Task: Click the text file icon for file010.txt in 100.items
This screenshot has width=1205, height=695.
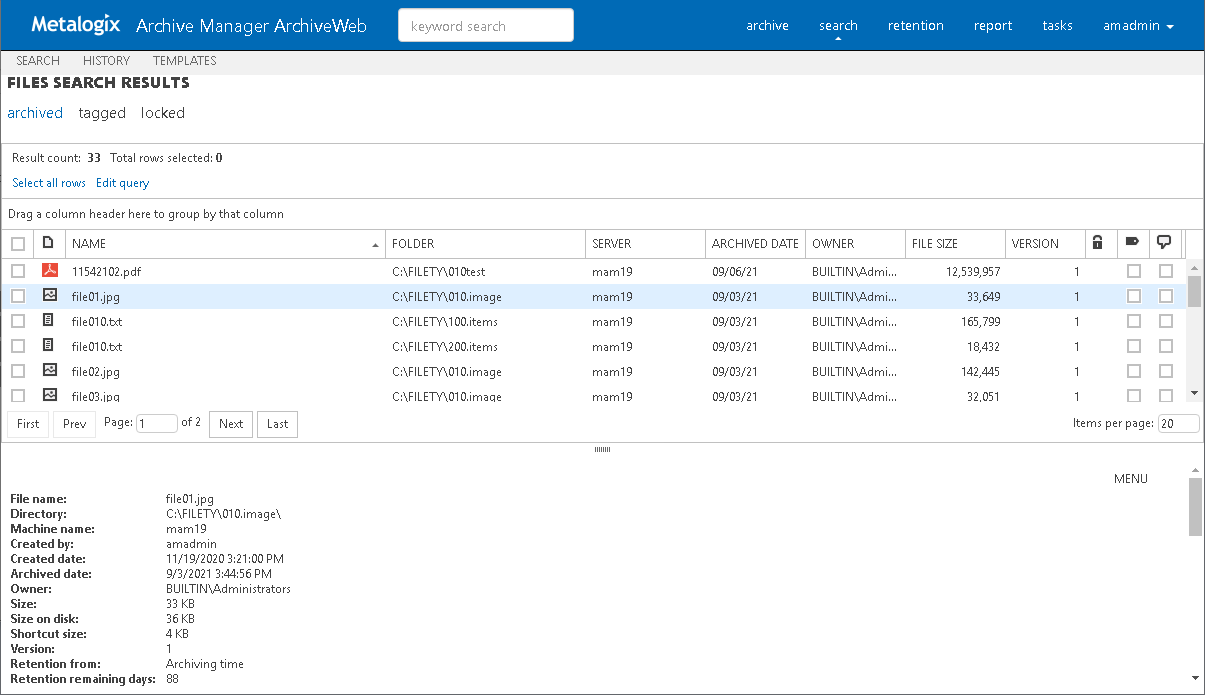Action: pos(49,321)
